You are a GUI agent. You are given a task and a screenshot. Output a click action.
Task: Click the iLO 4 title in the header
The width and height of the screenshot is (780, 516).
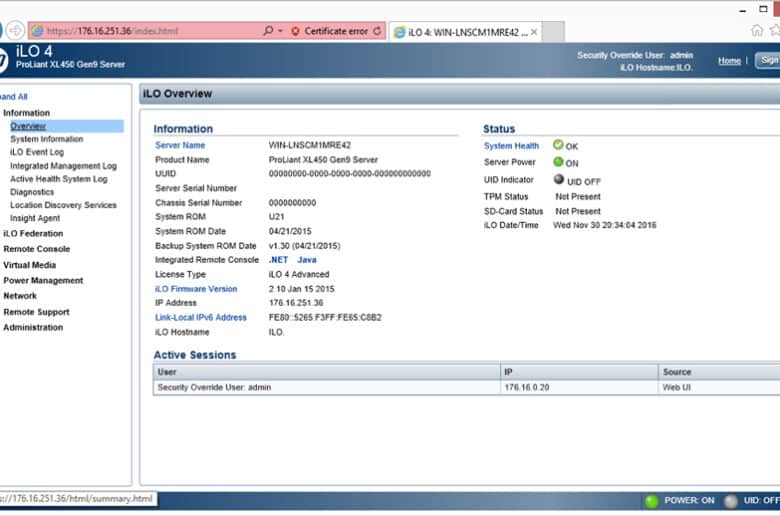tap(34, 51)
